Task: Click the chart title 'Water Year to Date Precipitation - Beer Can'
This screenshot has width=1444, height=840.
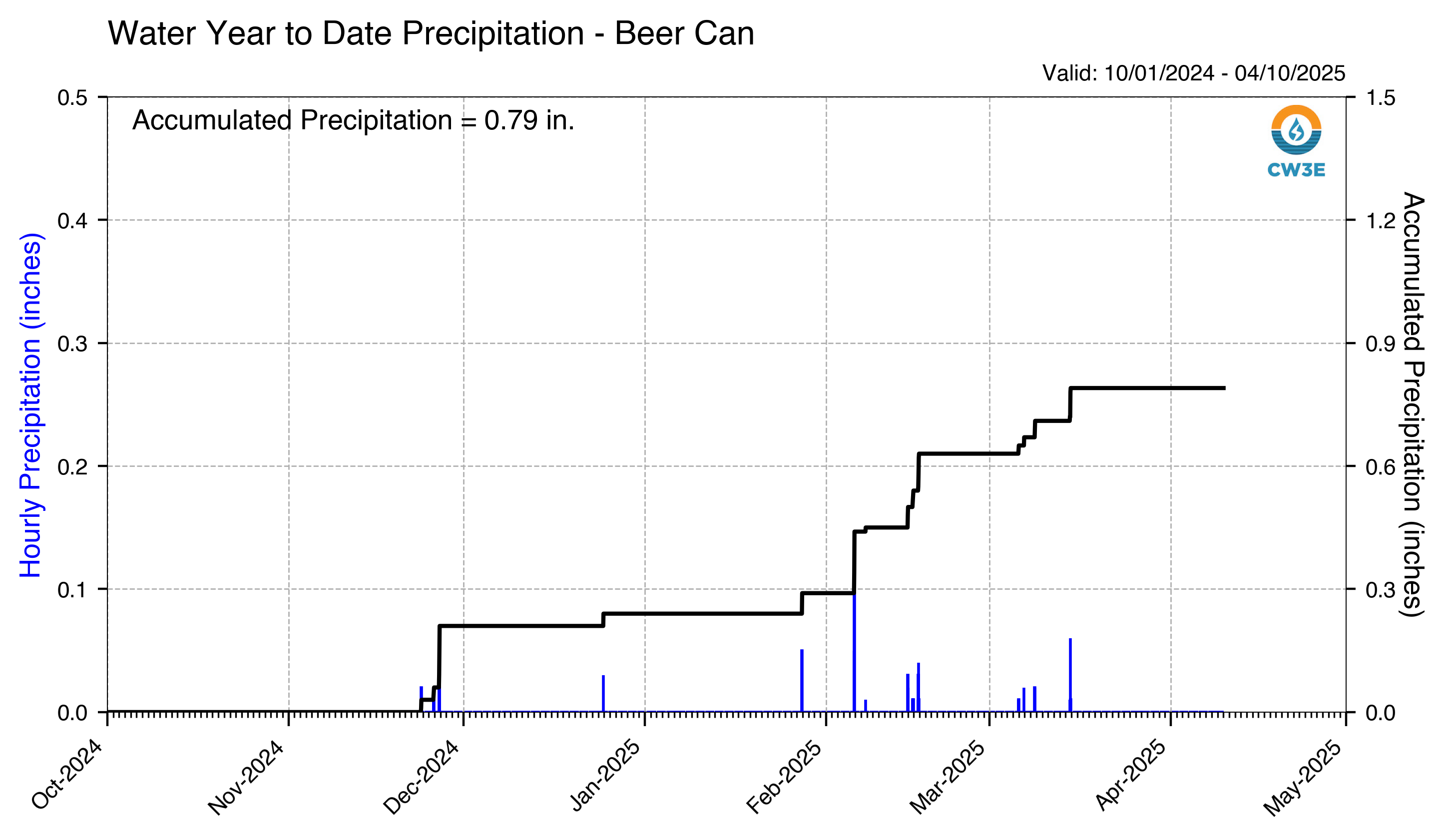Action: [x=431, y=33]
